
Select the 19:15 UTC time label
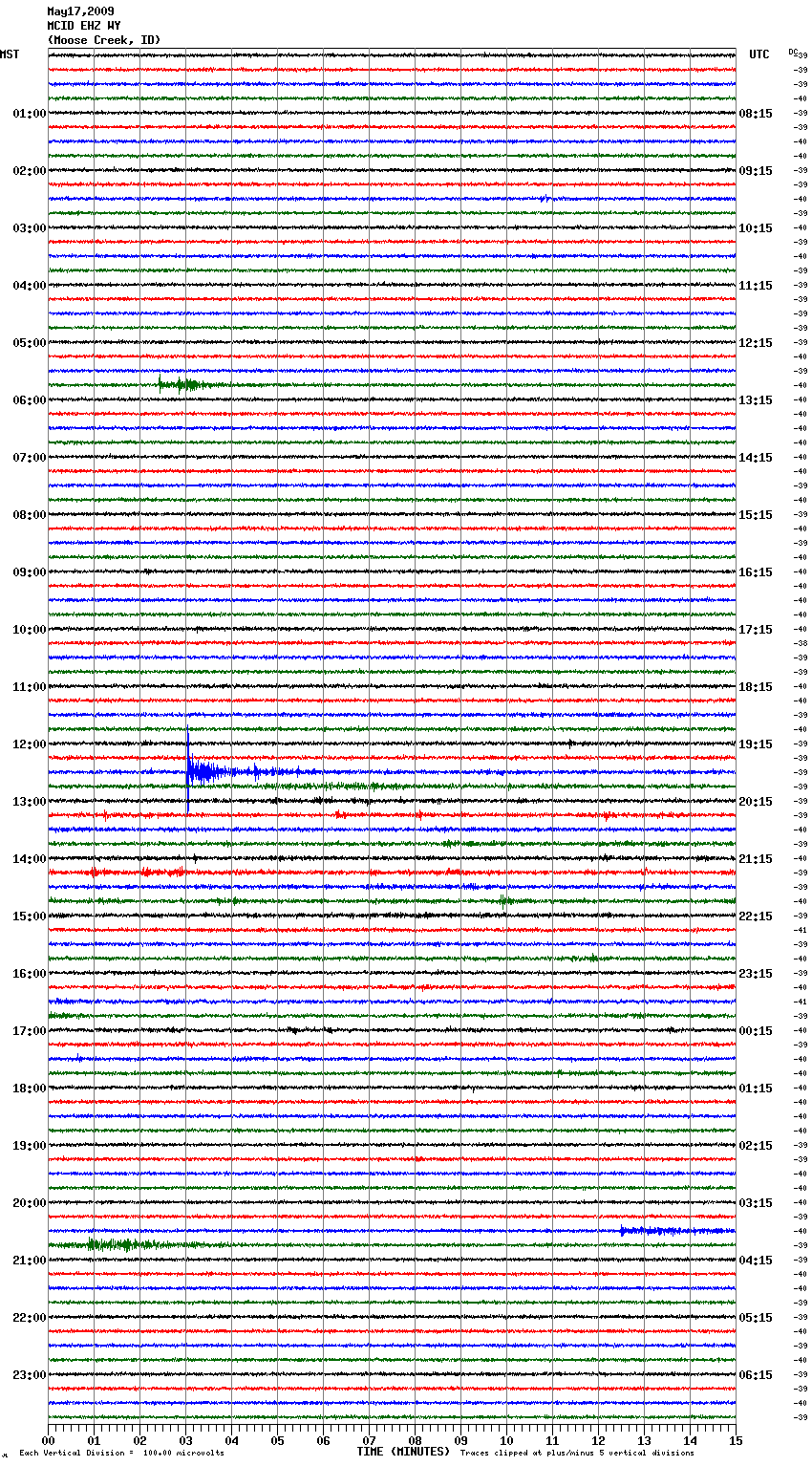(x=756, y=744)
